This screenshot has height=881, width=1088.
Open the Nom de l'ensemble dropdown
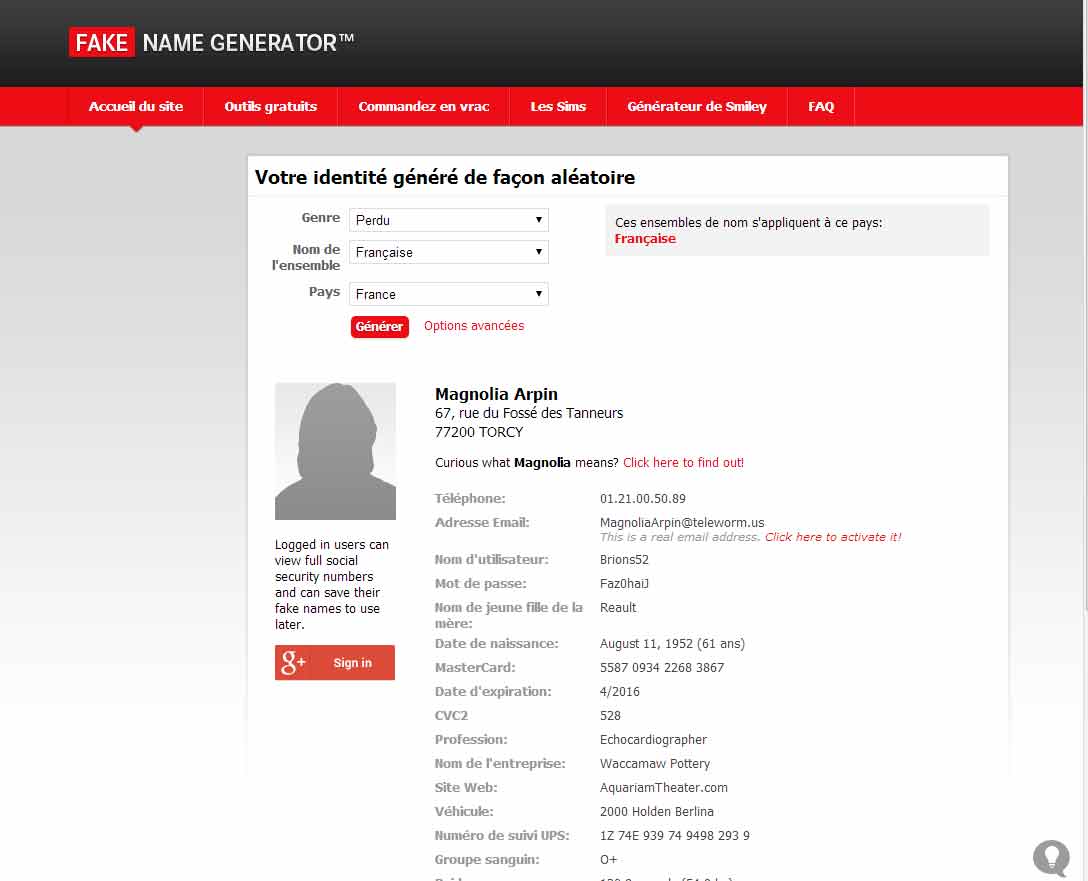[448, 252]
